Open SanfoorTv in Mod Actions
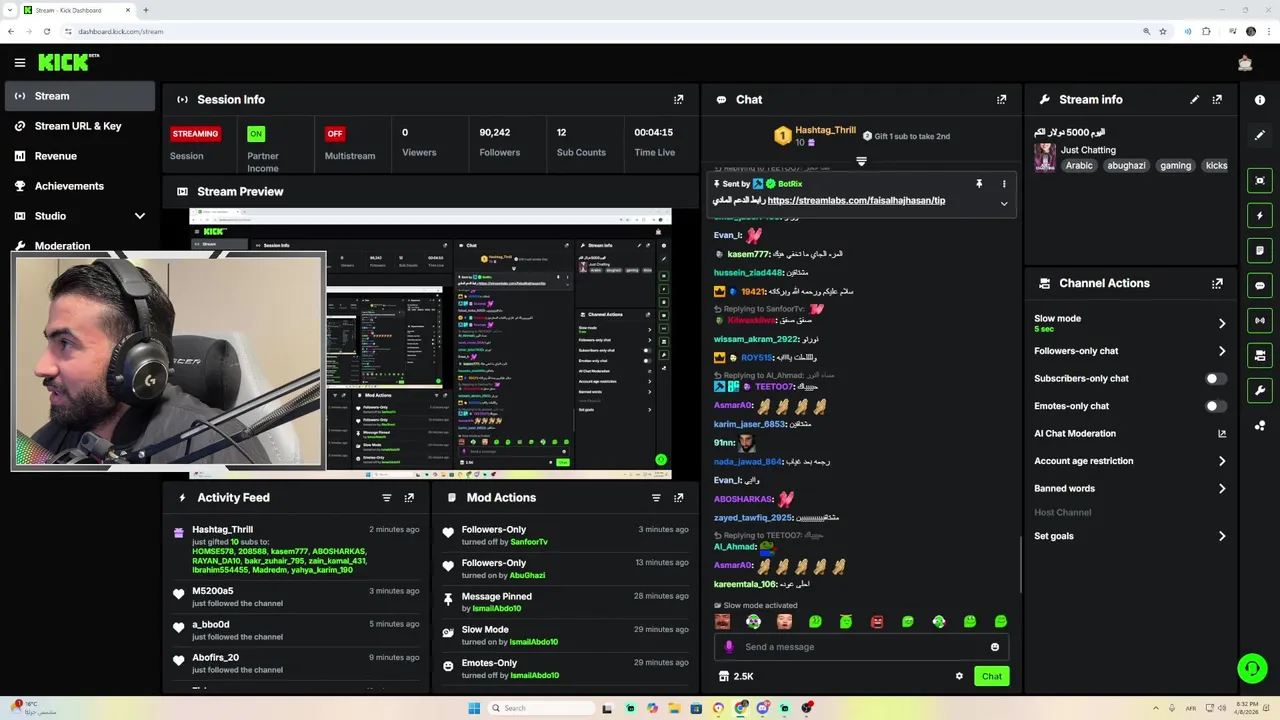This screenshot has width=1280, height=720. (x=529, y=542)
